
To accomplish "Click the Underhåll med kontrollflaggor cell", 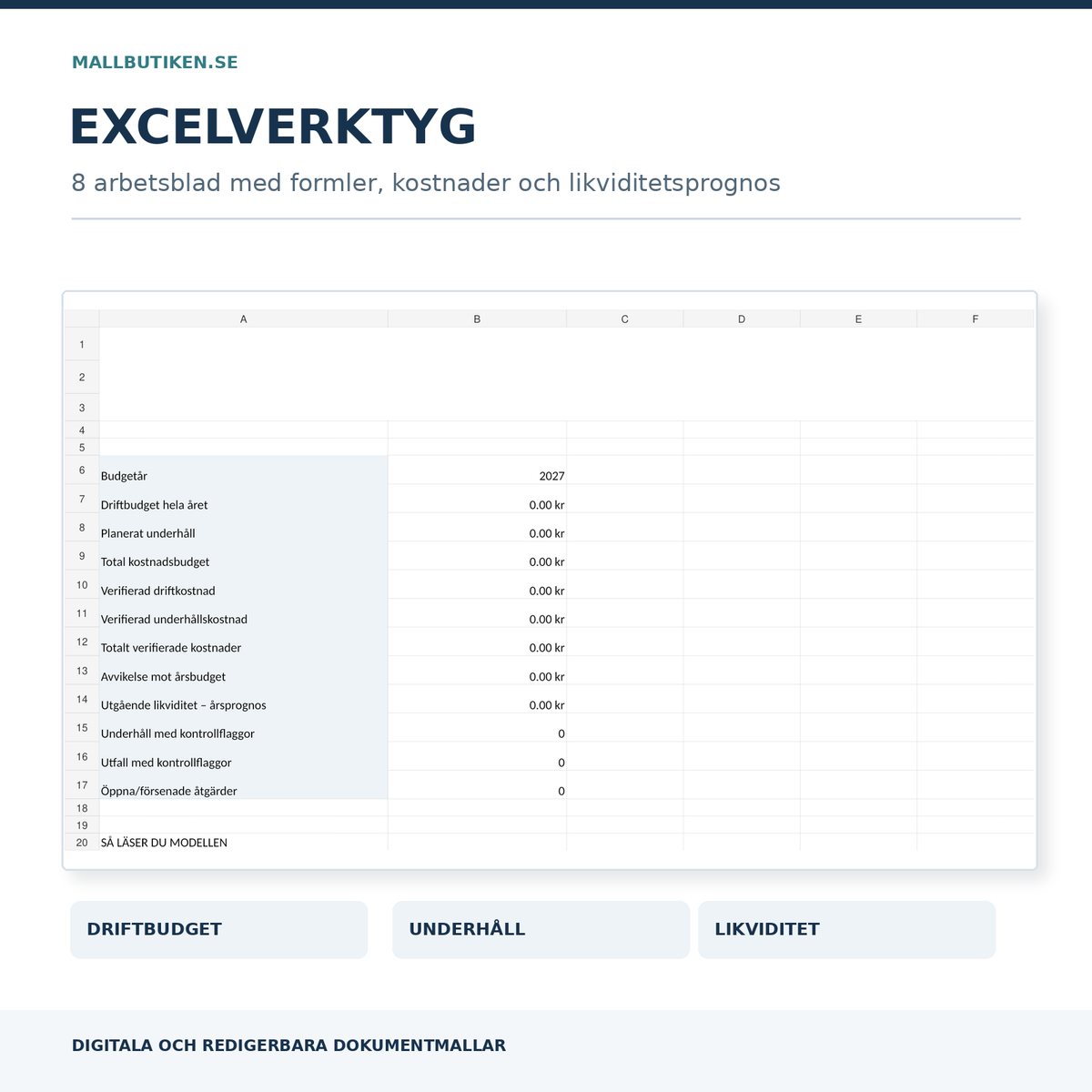I will click(243, 728).
